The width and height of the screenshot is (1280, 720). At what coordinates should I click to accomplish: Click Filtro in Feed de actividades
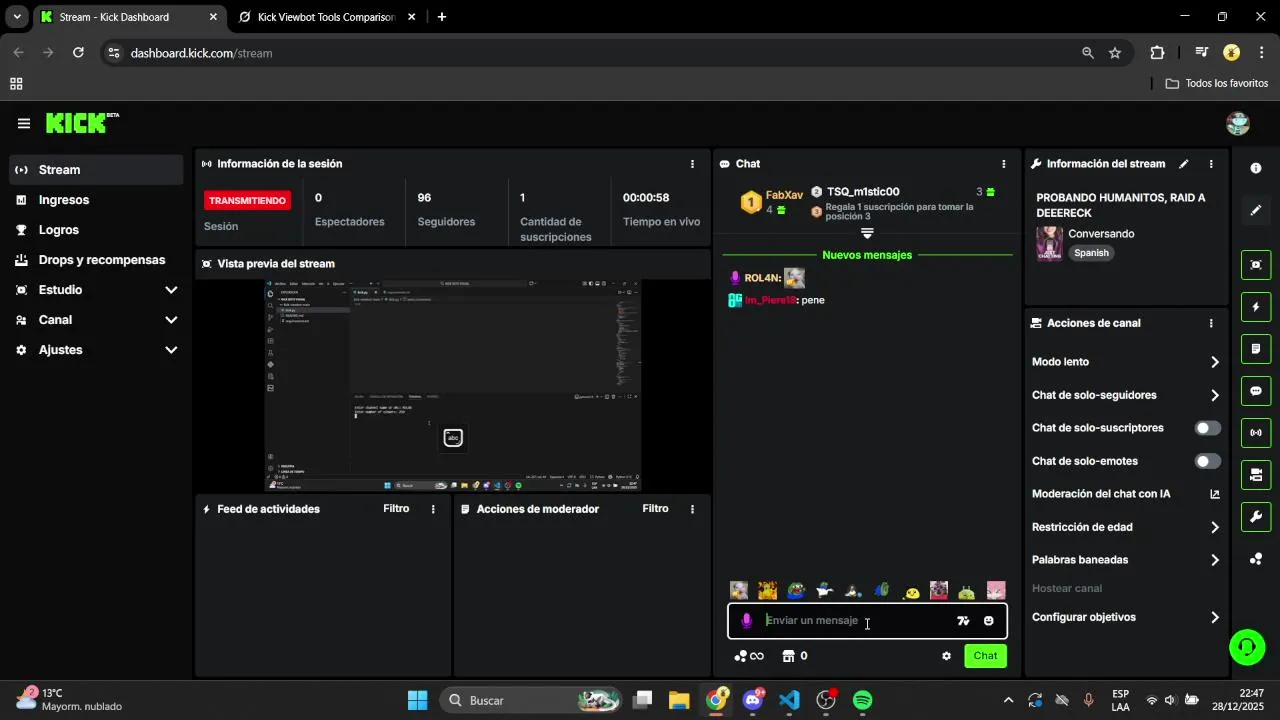(x=396, y=509)
